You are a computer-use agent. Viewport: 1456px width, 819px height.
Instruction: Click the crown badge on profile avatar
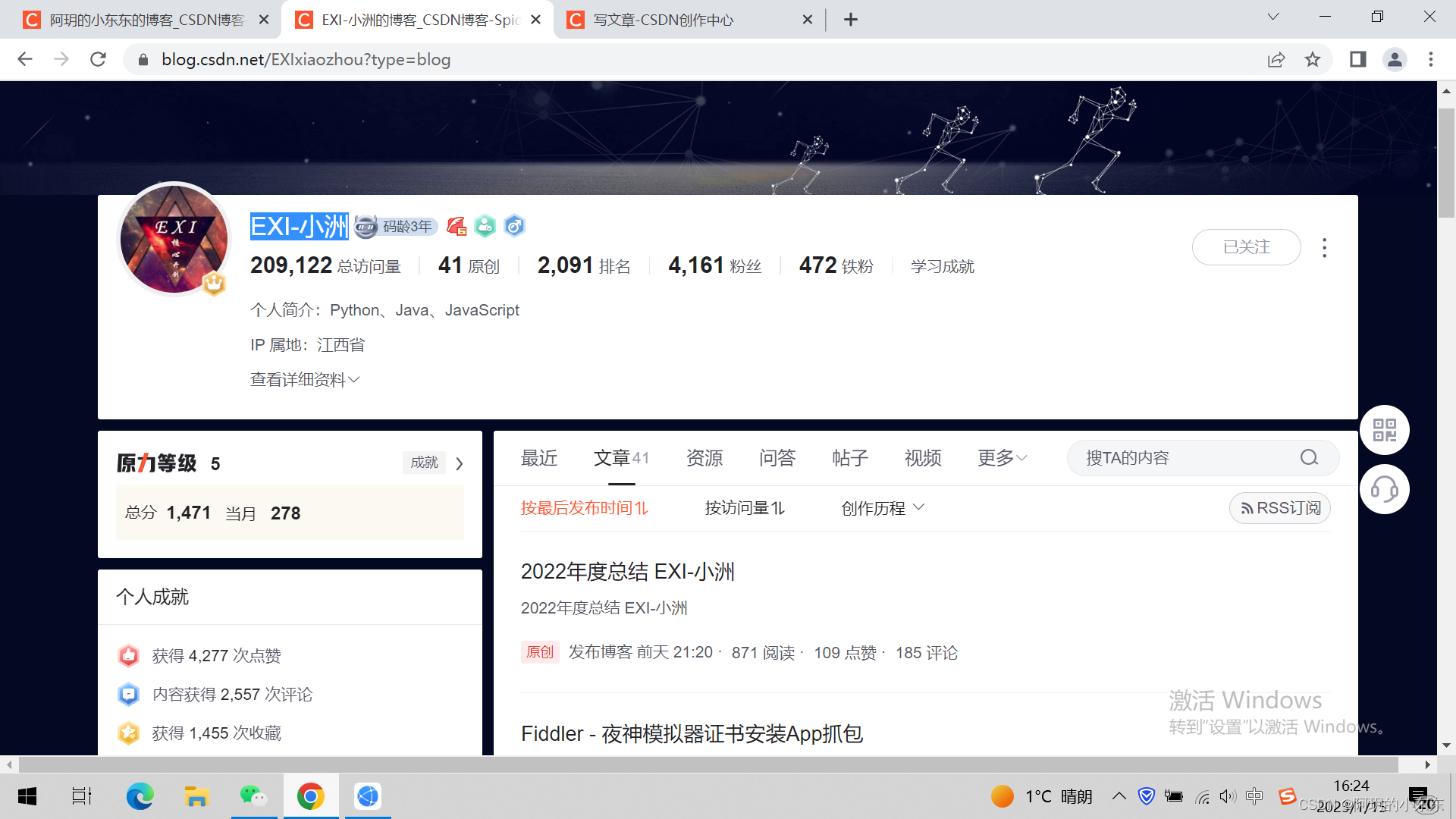coord(213,284)
